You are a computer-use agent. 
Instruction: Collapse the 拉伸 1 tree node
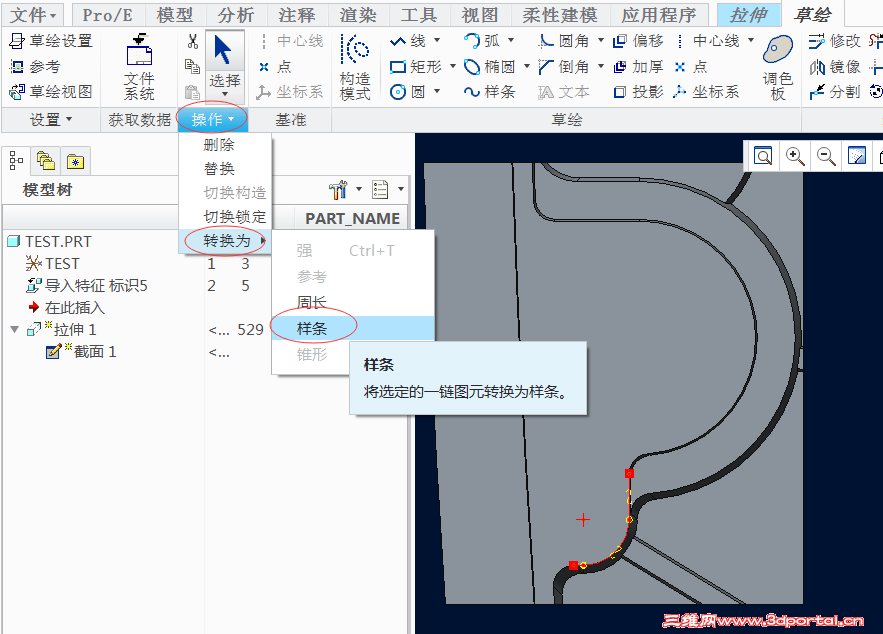15,329
